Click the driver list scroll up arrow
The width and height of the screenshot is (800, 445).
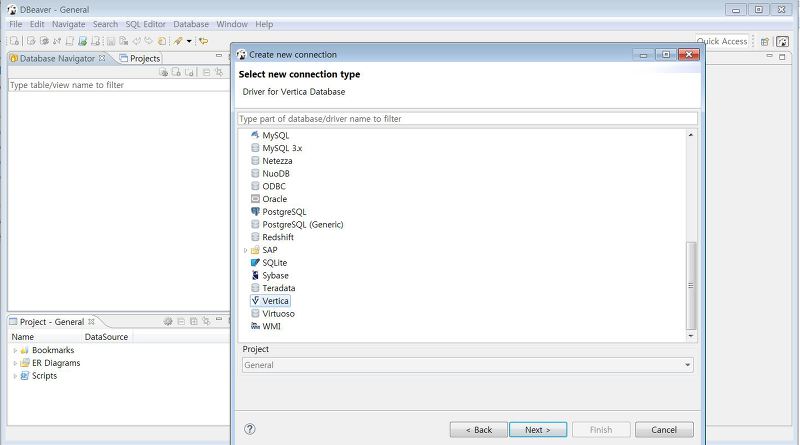click(691, 135)
